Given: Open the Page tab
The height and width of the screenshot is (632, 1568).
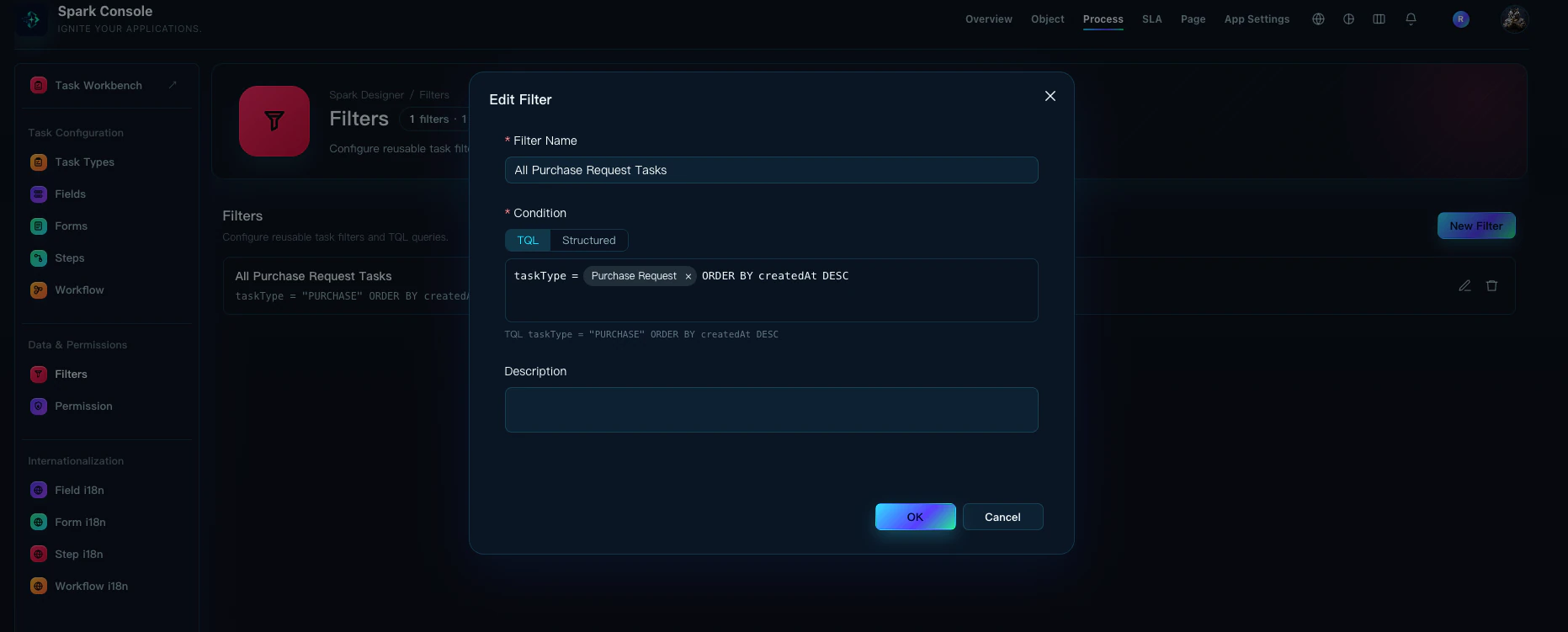Looking at the screenshot, I should tap(1193, 19).
